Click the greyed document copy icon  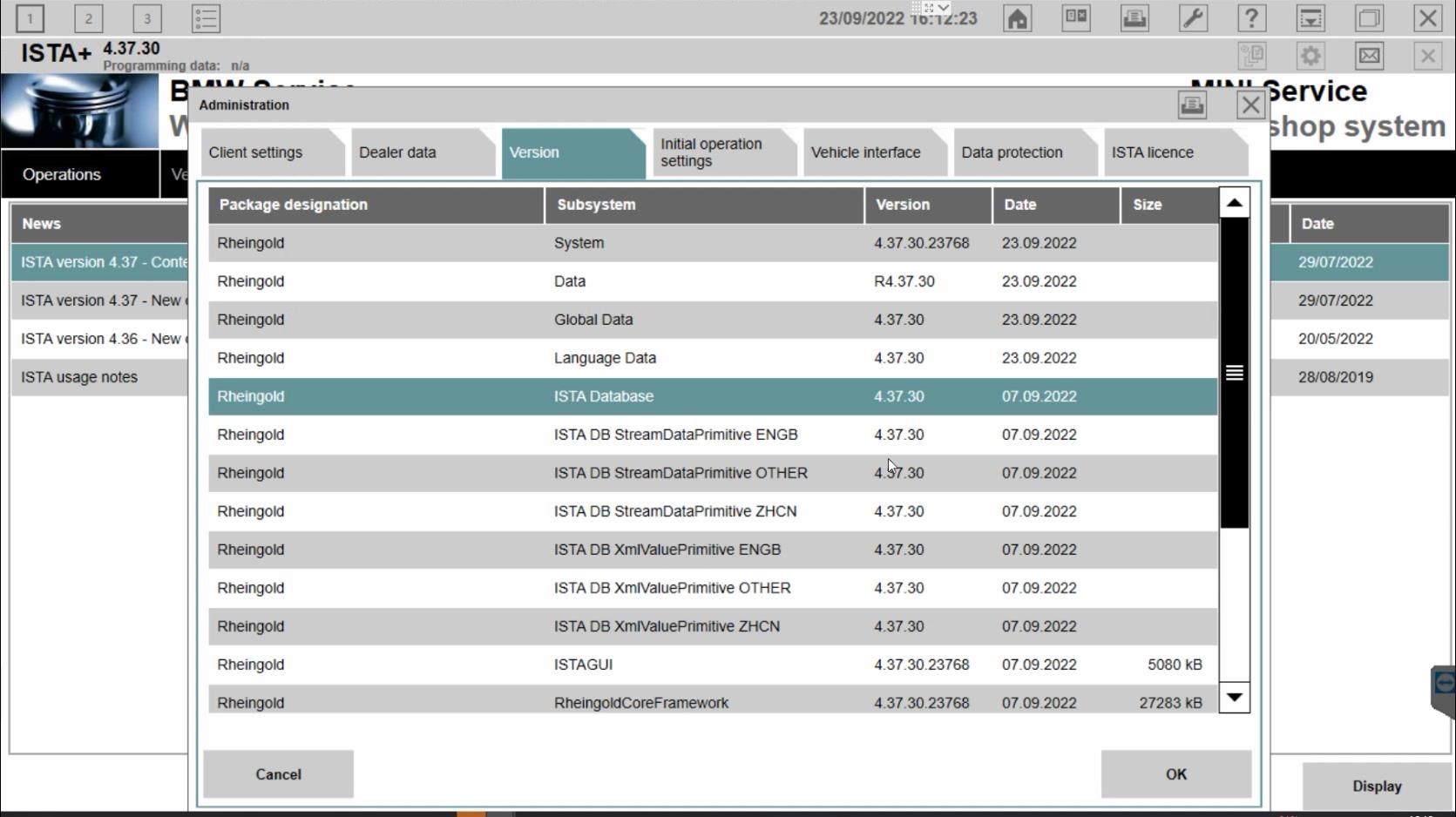tap(1252, 57)
